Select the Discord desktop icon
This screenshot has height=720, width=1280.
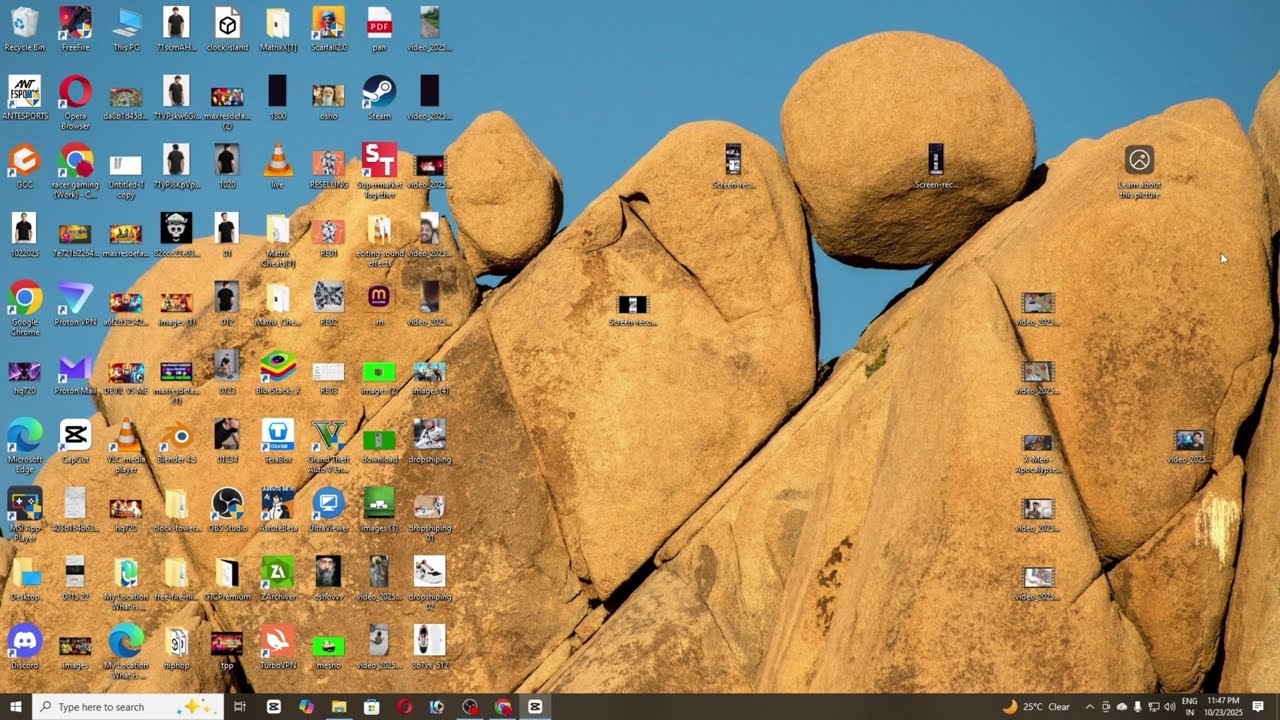[25, 646]
